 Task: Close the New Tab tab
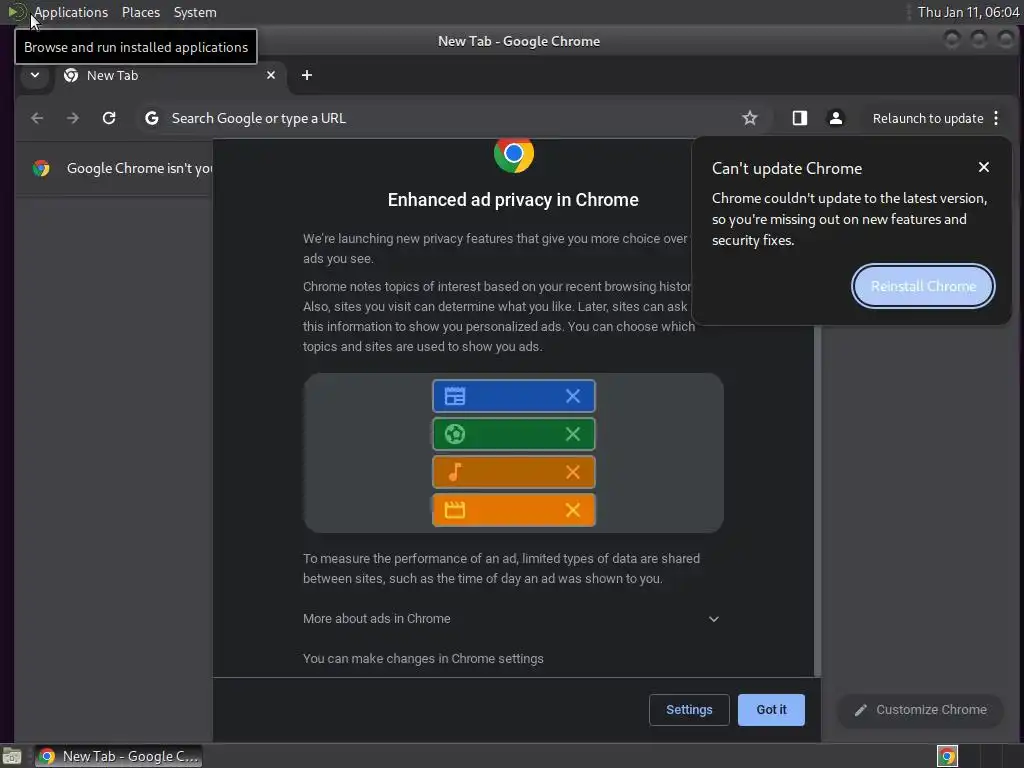pos(271,75)
